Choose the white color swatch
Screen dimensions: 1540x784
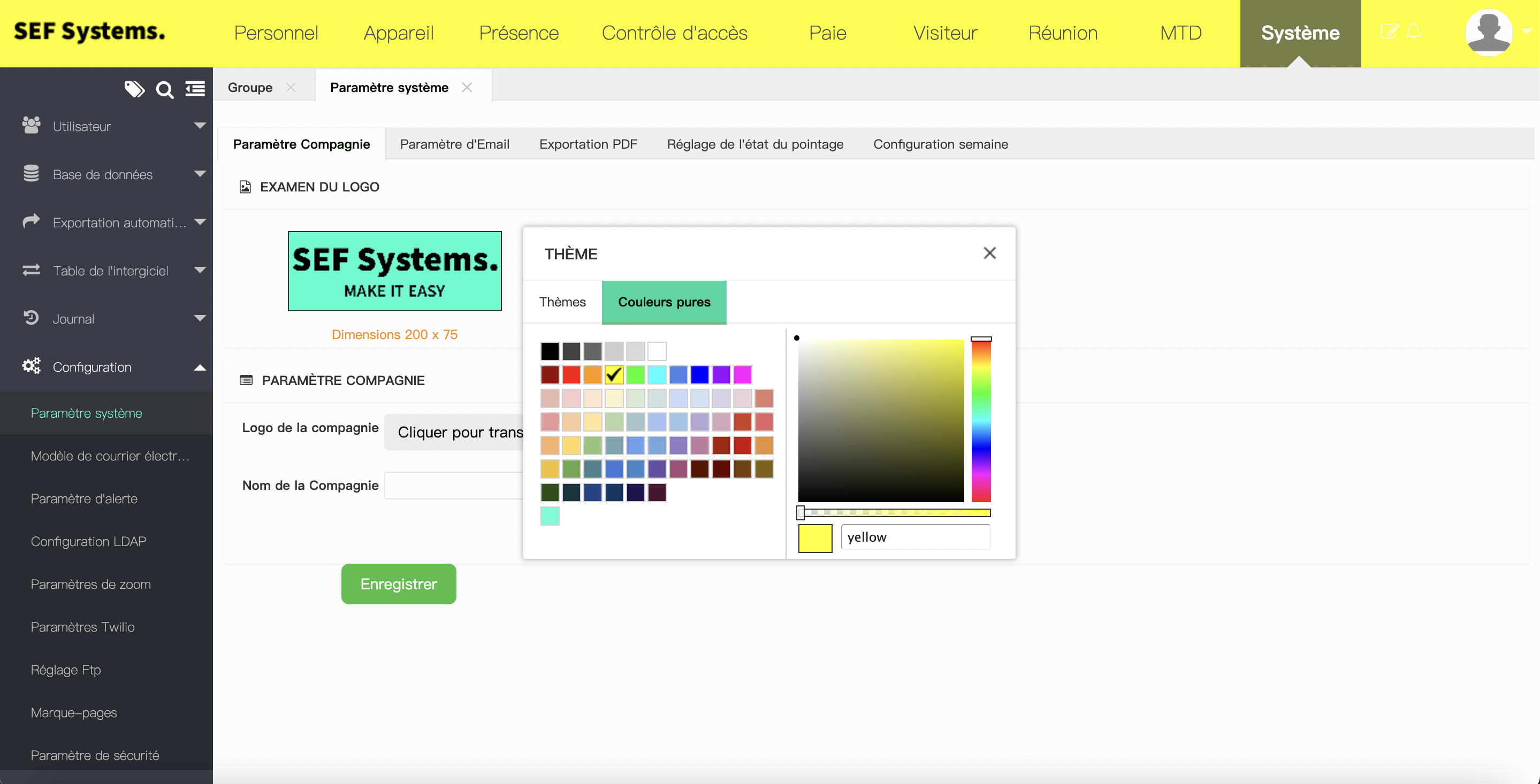(657, 351)
